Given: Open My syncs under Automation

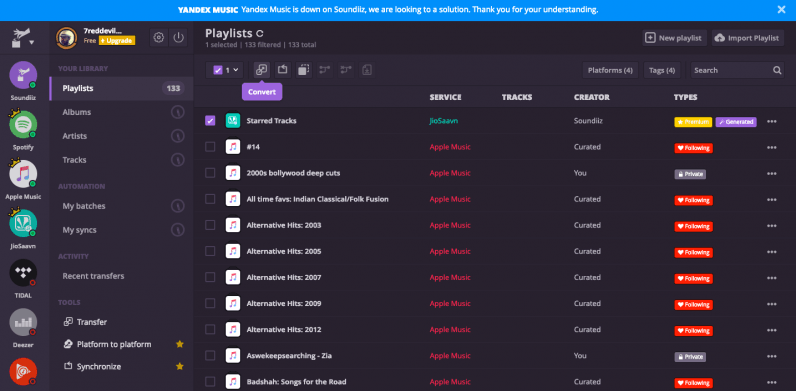Looking at the screenshot, I should pyautogui.click(x=121, y=230).
